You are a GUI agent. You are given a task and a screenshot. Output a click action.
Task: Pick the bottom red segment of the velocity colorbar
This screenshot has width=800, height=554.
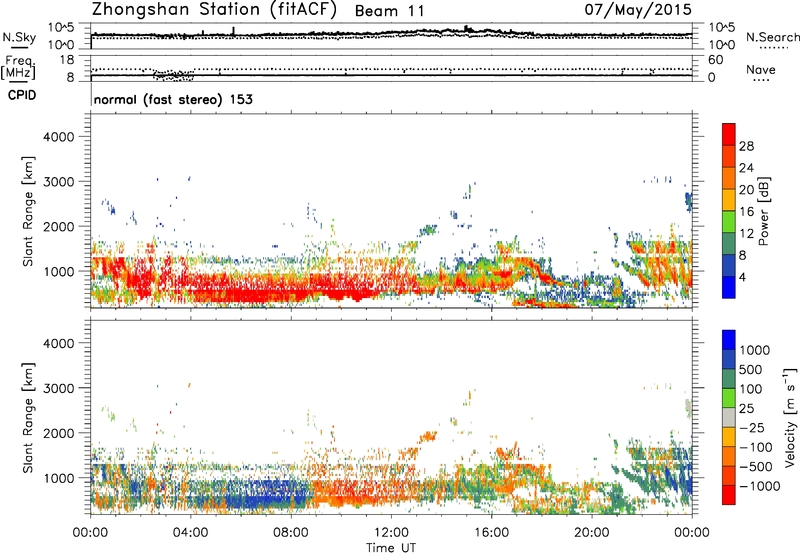pos(729,495)
